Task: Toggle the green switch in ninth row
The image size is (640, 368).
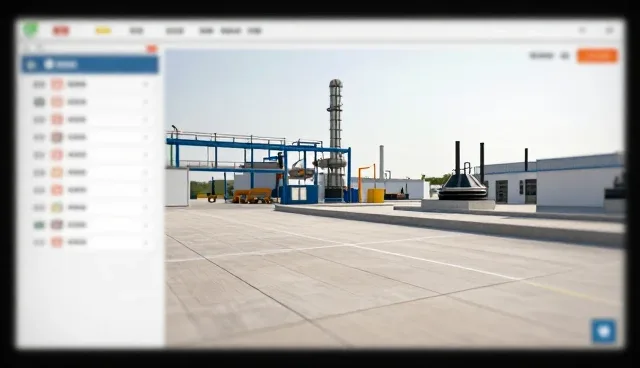Action: [x=39, y=225]
